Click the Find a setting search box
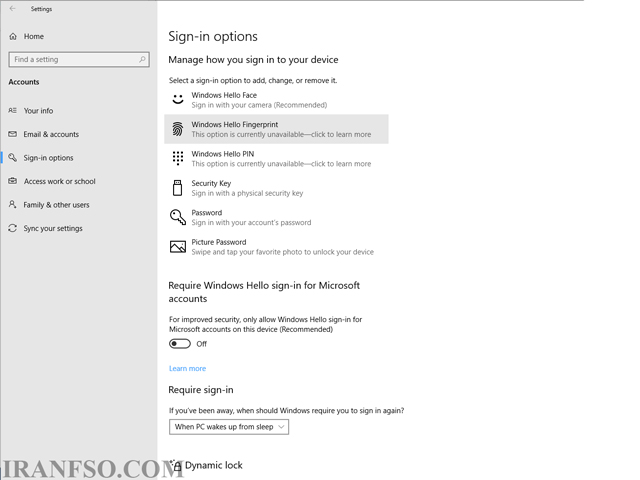This screenshot has height=480, width=640. (79, 60)
